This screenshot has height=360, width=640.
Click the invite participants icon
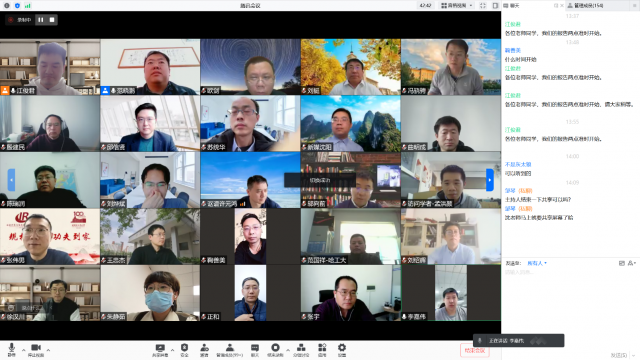pos(204,348)
